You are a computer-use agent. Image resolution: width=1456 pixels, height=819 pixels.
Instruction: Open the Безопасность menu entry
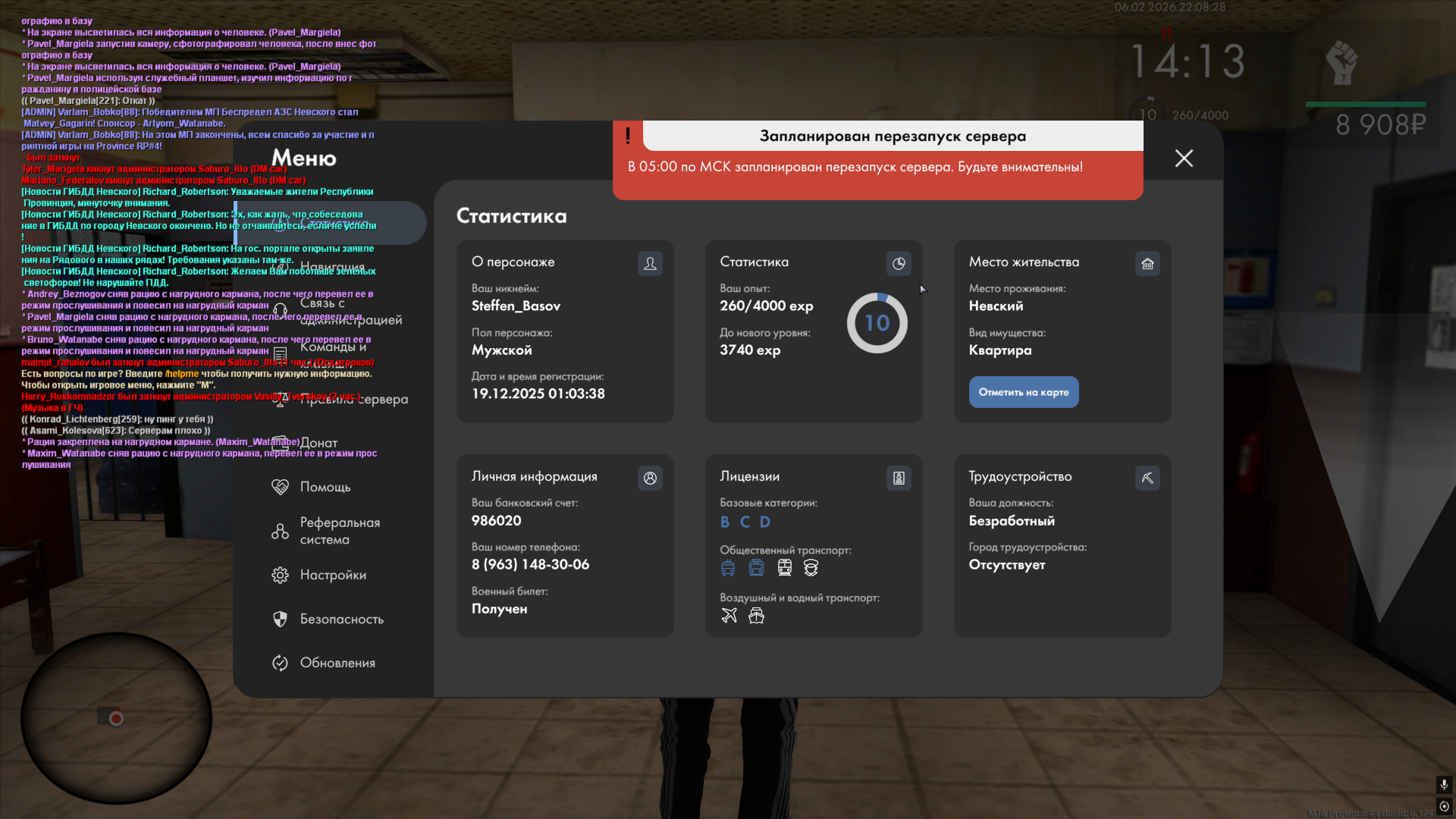tap(341, 619)
